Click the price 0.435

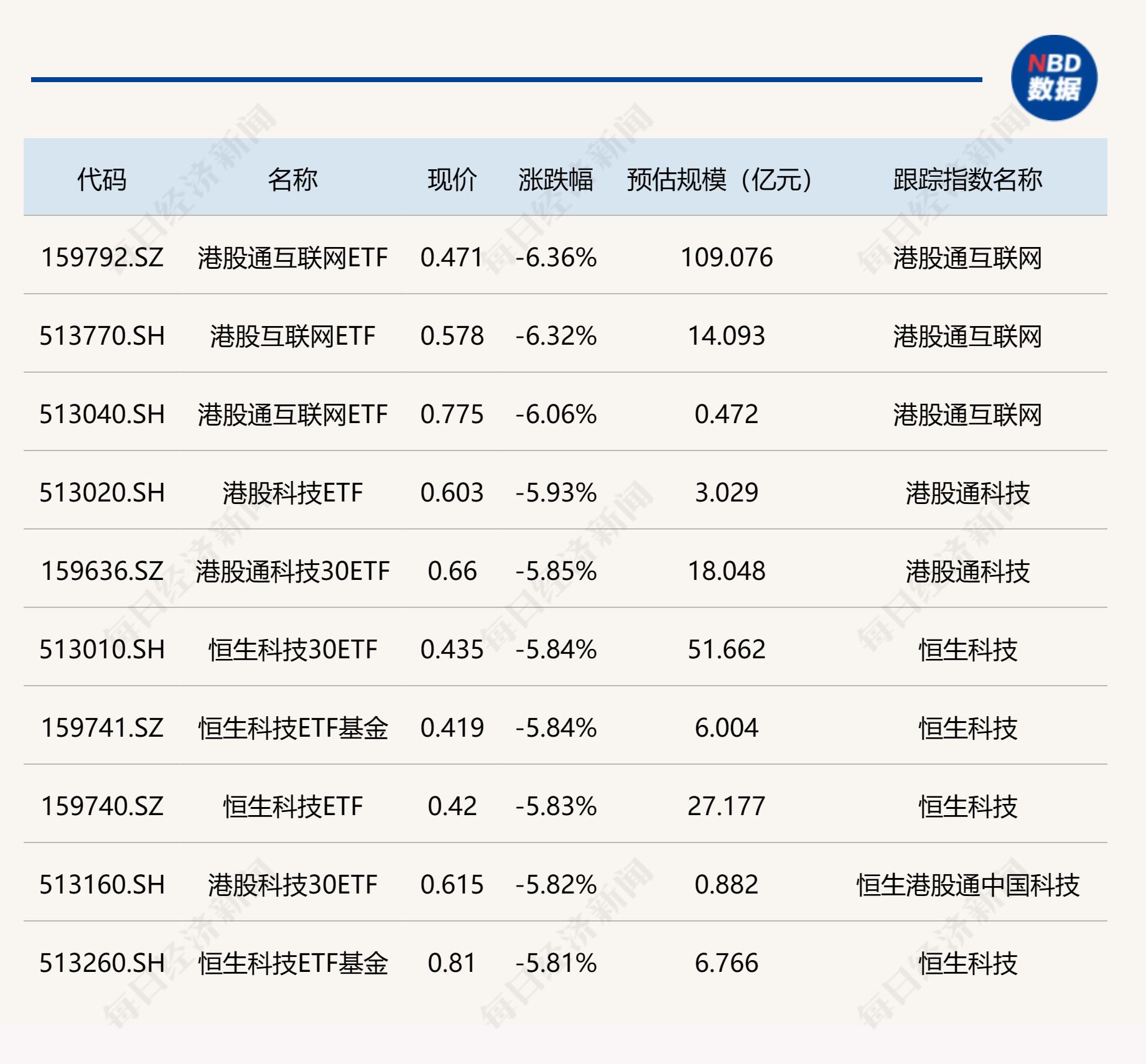click(x=452, y=650)
